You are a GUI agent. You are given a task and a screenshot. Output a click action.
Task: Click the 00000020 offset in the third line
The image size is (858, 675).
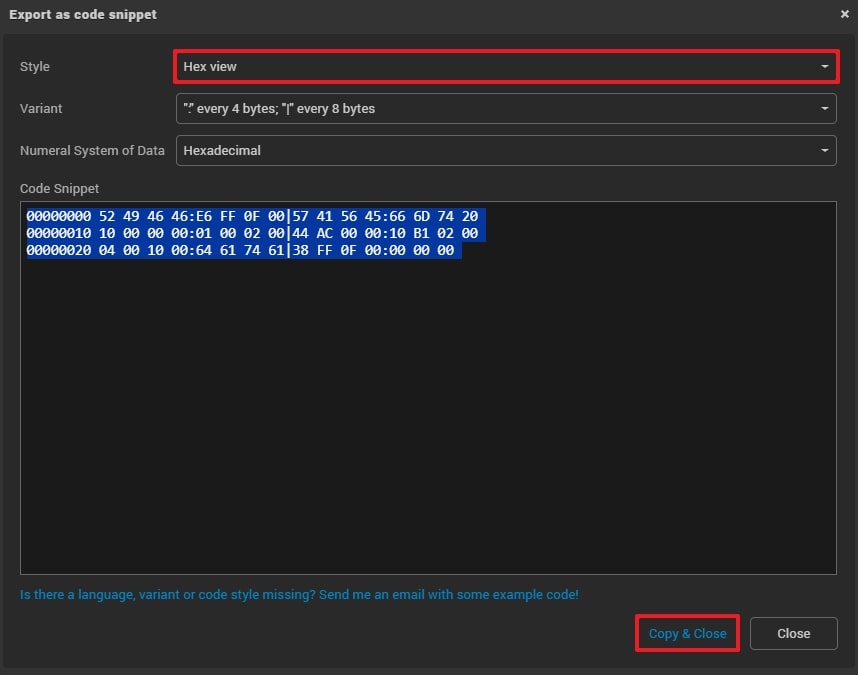59,250
